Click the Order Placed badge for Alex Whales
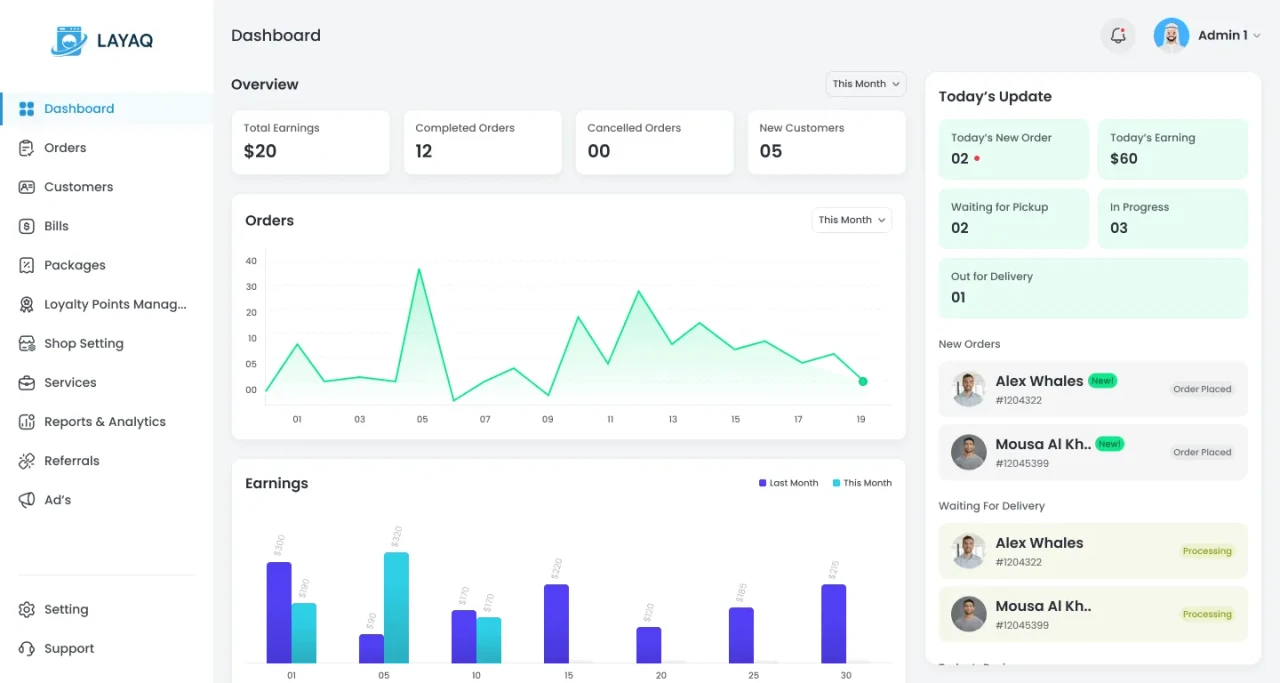 [1203, 389]
